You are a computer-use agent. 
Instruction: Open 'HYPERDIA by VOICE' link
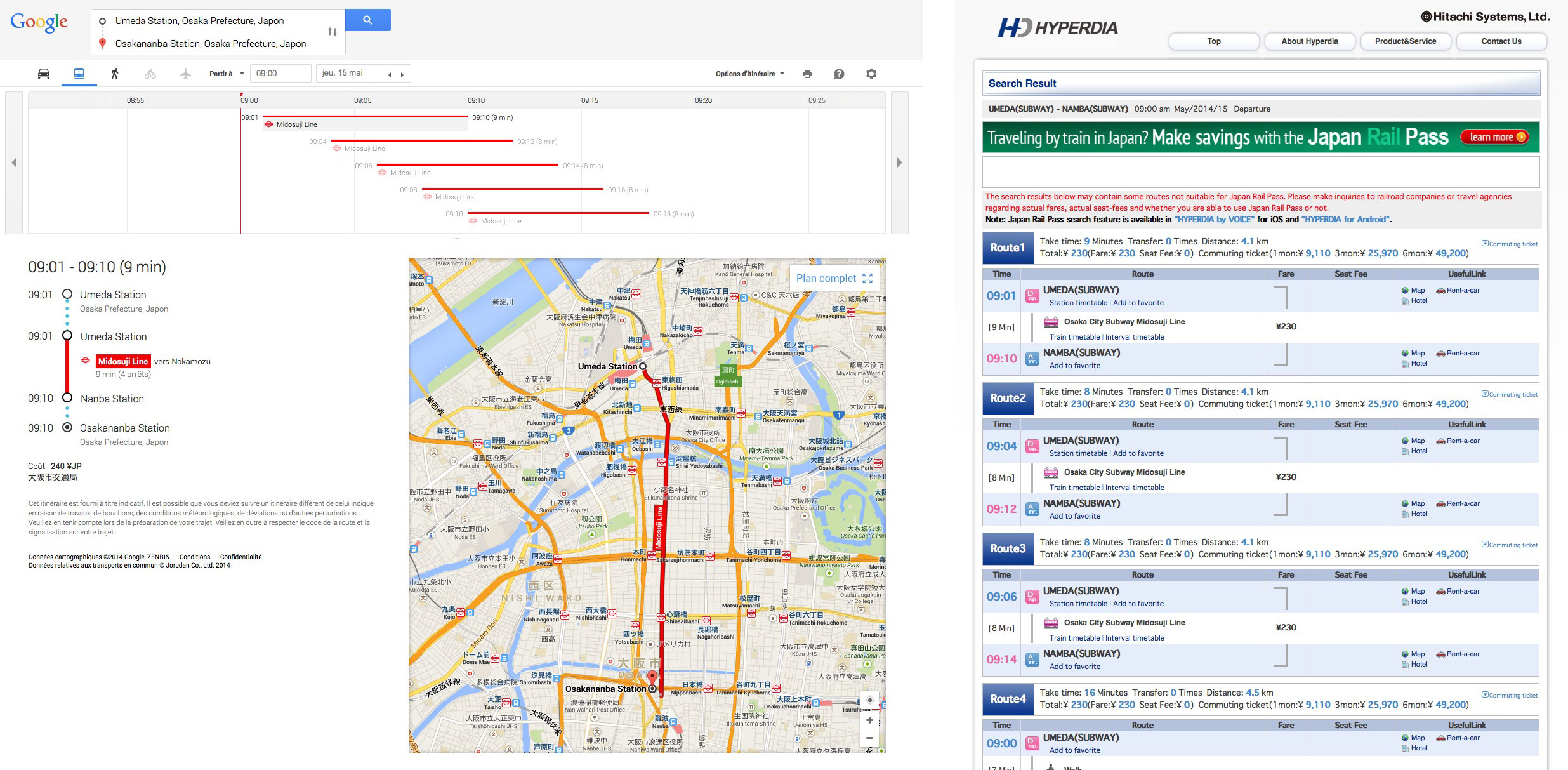[x=1214, y=220]
